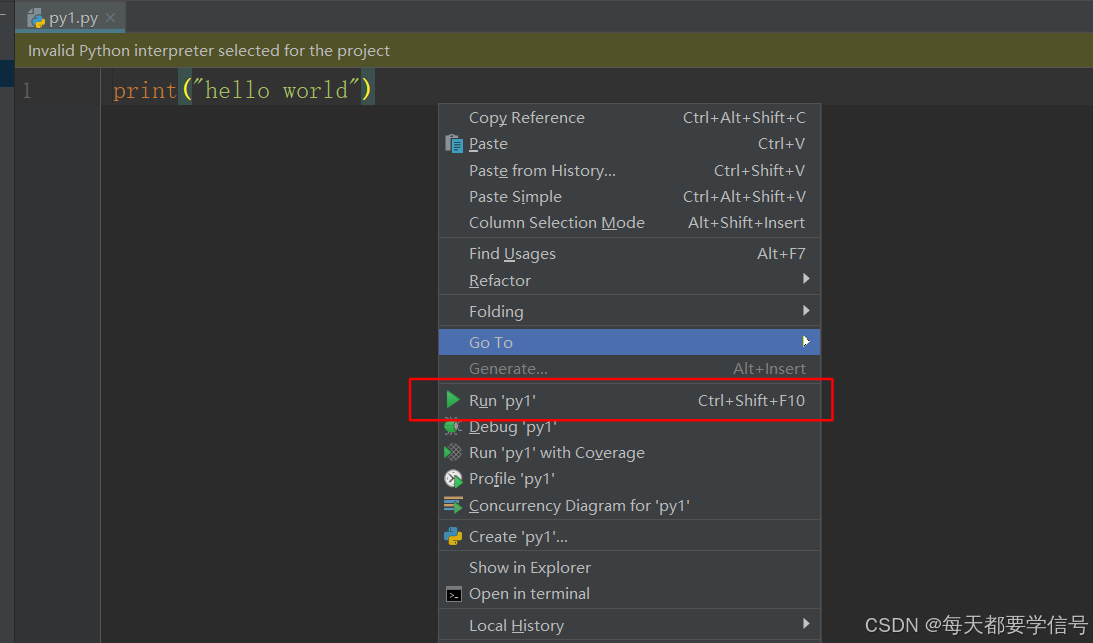Click the Concurrency Diagram icon
1093x643 pixels.
453,505
